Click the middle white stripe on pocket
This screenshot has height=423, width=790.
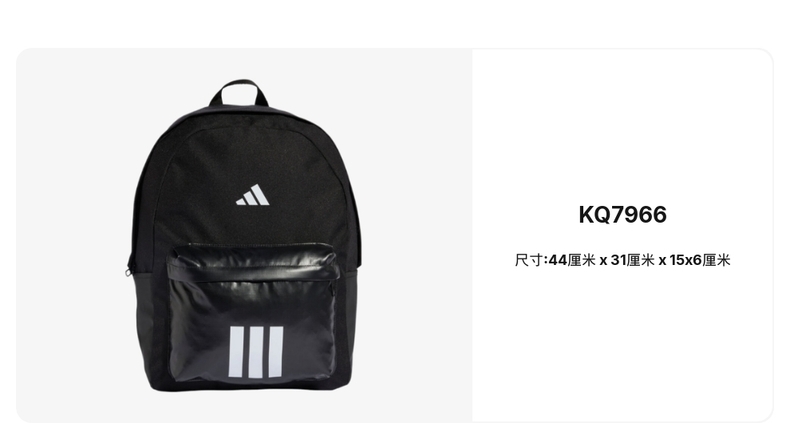pos(256,352)
